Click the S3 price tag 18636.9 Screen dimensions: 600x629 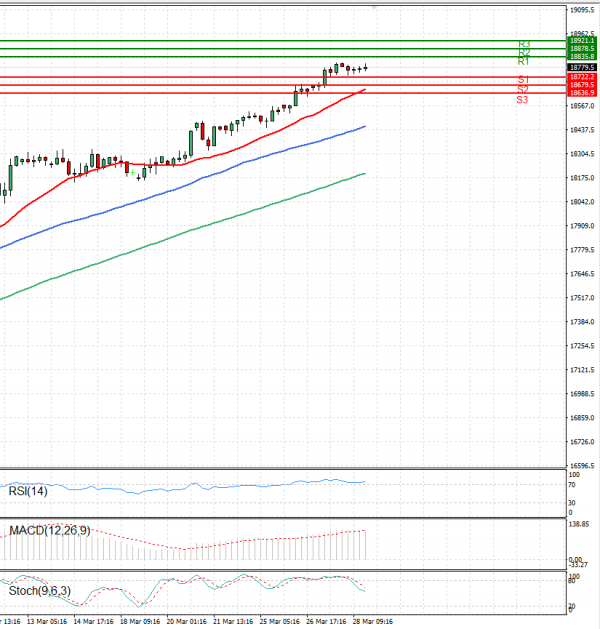pos(582,93)
